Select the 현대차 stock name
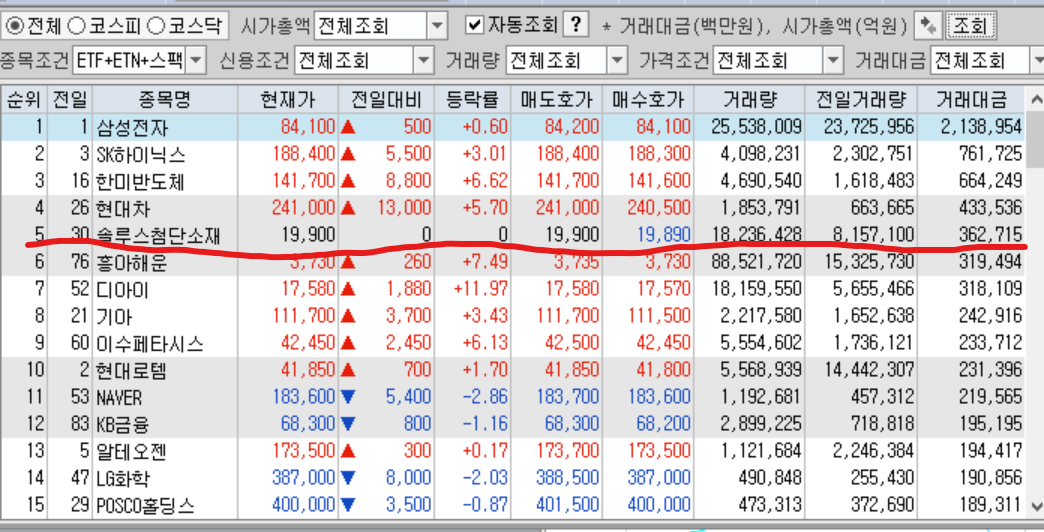The image size is (1044, 532). click(123, 208)
